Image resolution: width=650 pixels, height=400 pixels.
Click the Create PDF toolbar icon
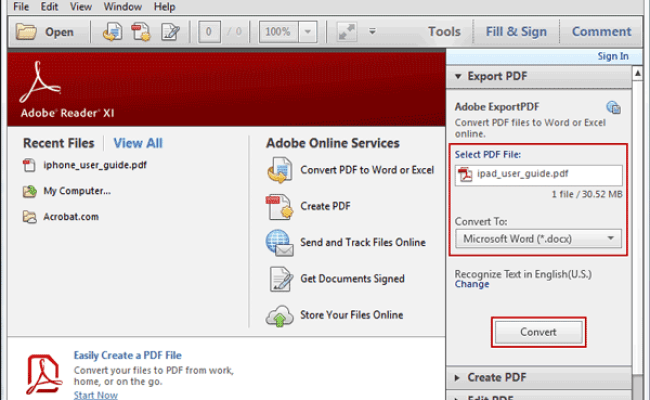(141, 32)
